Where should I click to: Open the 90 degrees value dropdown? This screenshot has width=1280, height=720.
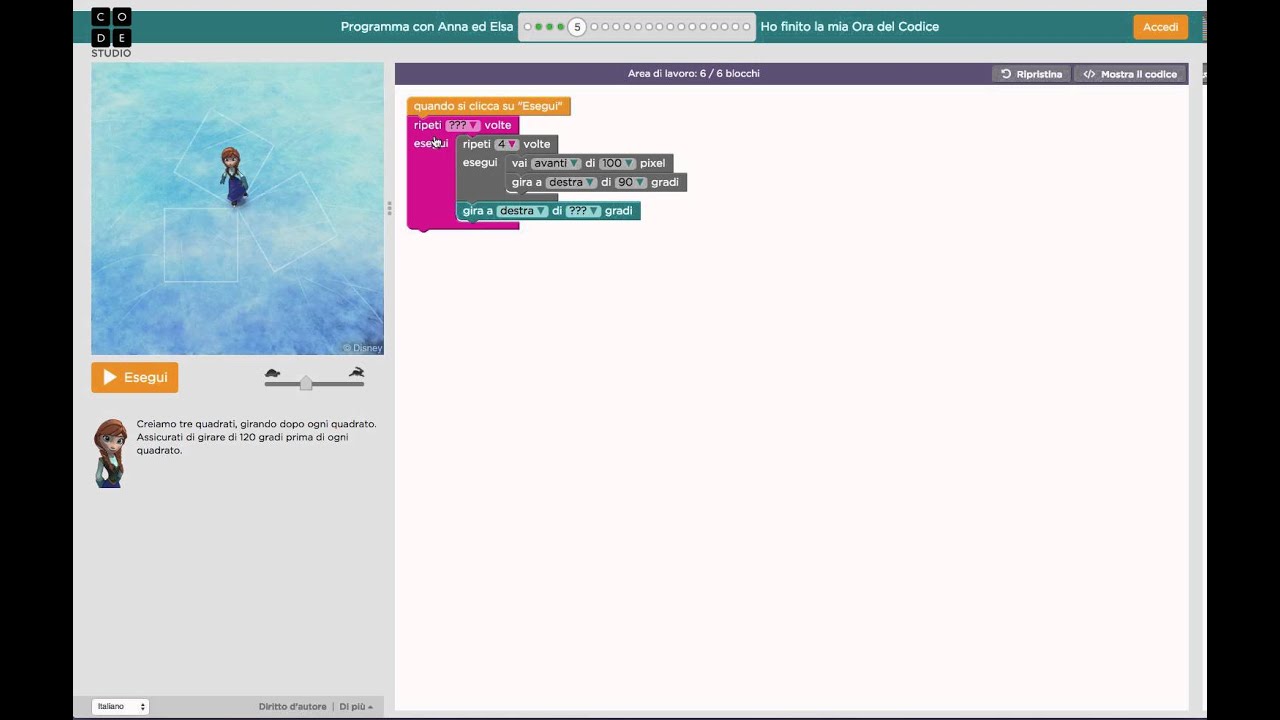pos(630,182)
